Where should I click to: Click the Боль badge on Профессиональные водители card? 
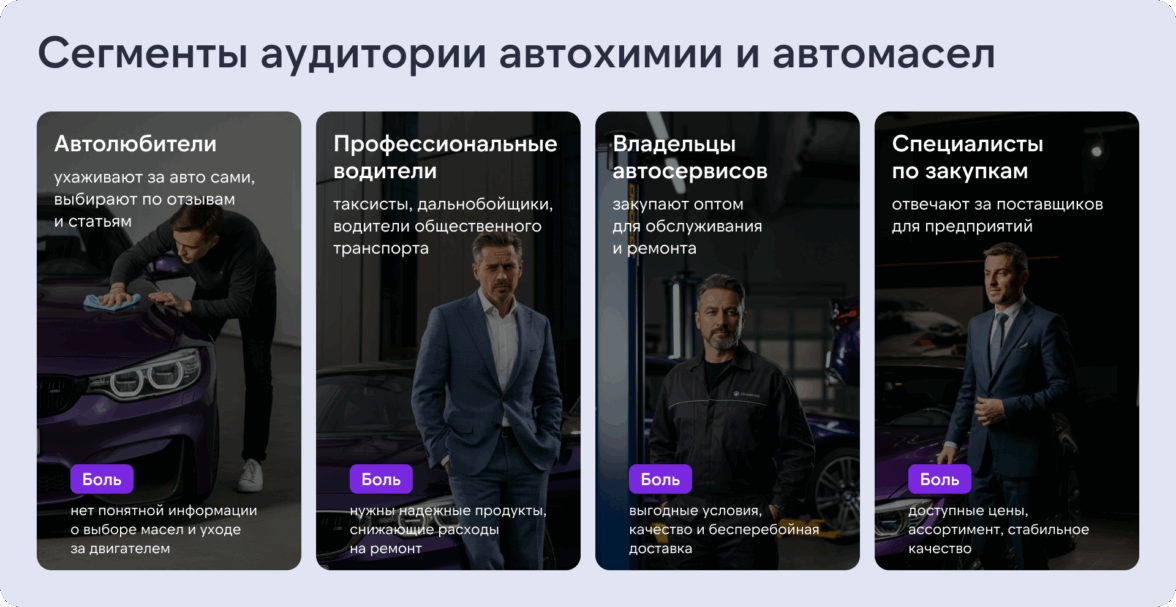(x=381, y=479)
